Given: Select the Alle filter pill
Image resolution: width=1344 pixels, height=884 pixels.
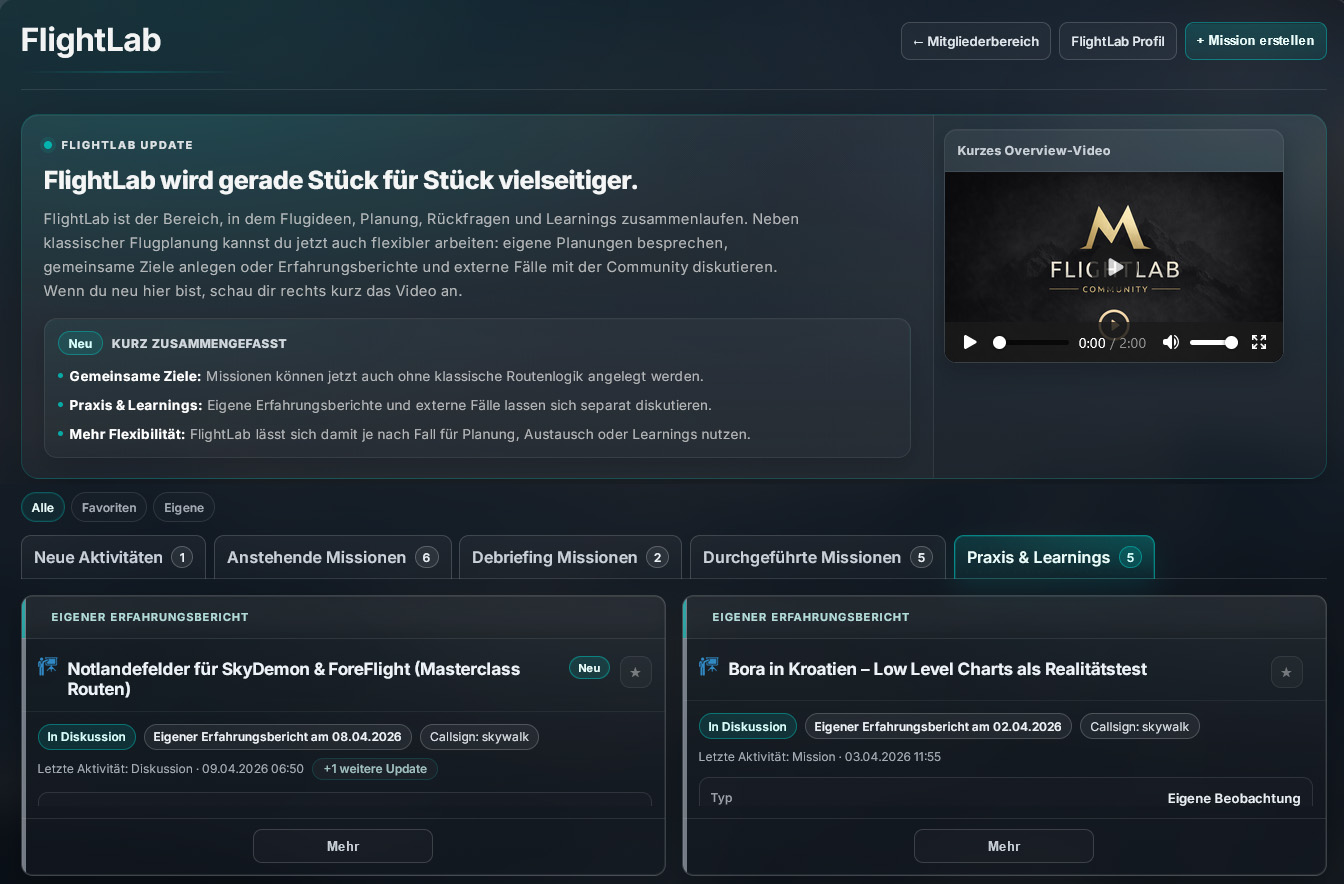Looking at the screenshot, I should [43, 507].
